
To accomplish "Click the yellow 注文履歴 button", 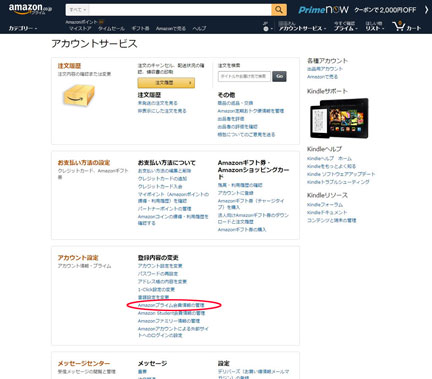I will pos(166,83).
